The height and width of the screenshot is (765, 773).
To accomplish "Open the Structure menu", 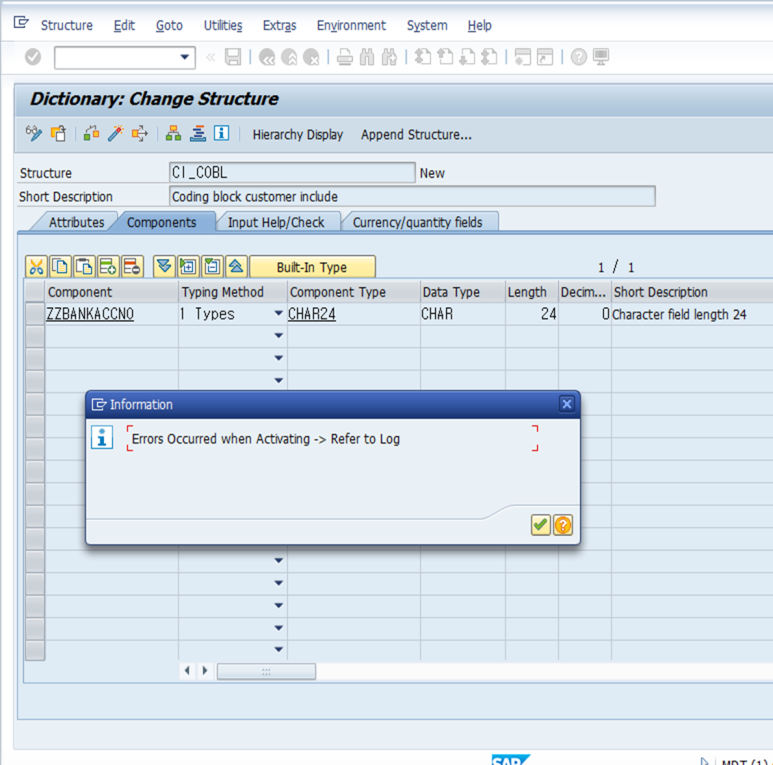I will click(x=67, y=25).
